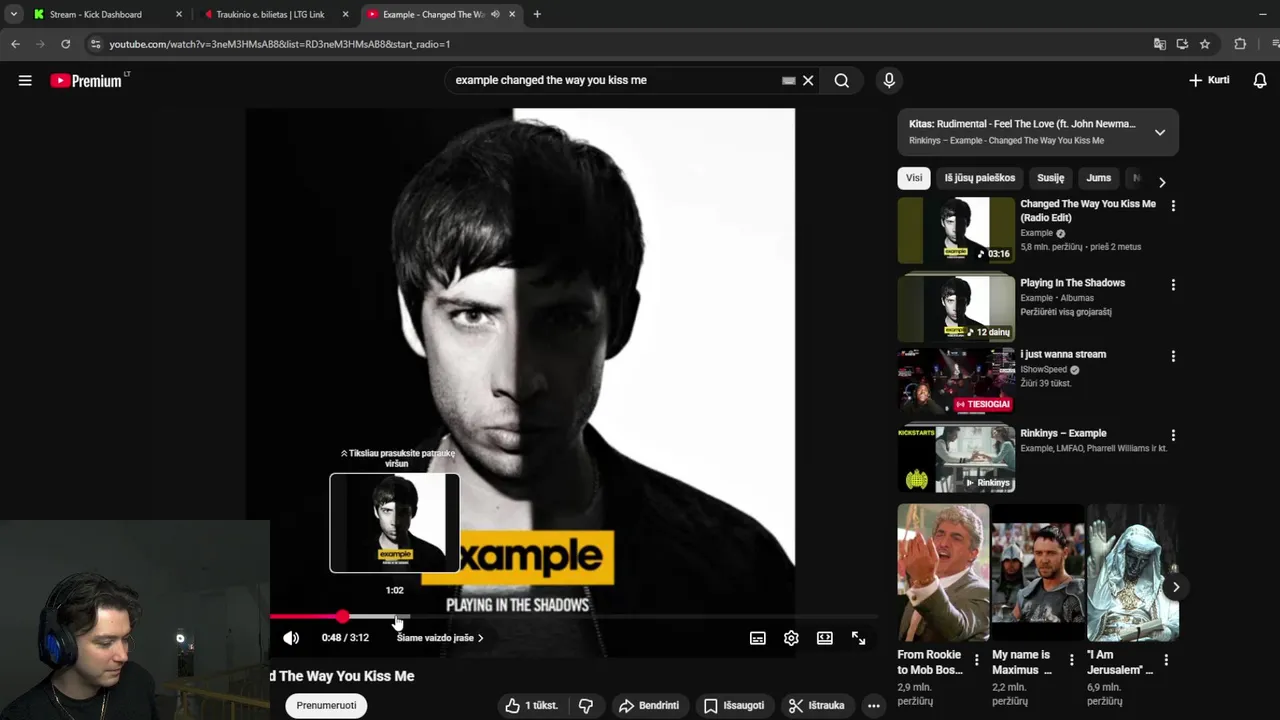Open 'Šiame vaizdo įraše' chapters link
This screenshot has height=720, width=1280.
(440, 638)
